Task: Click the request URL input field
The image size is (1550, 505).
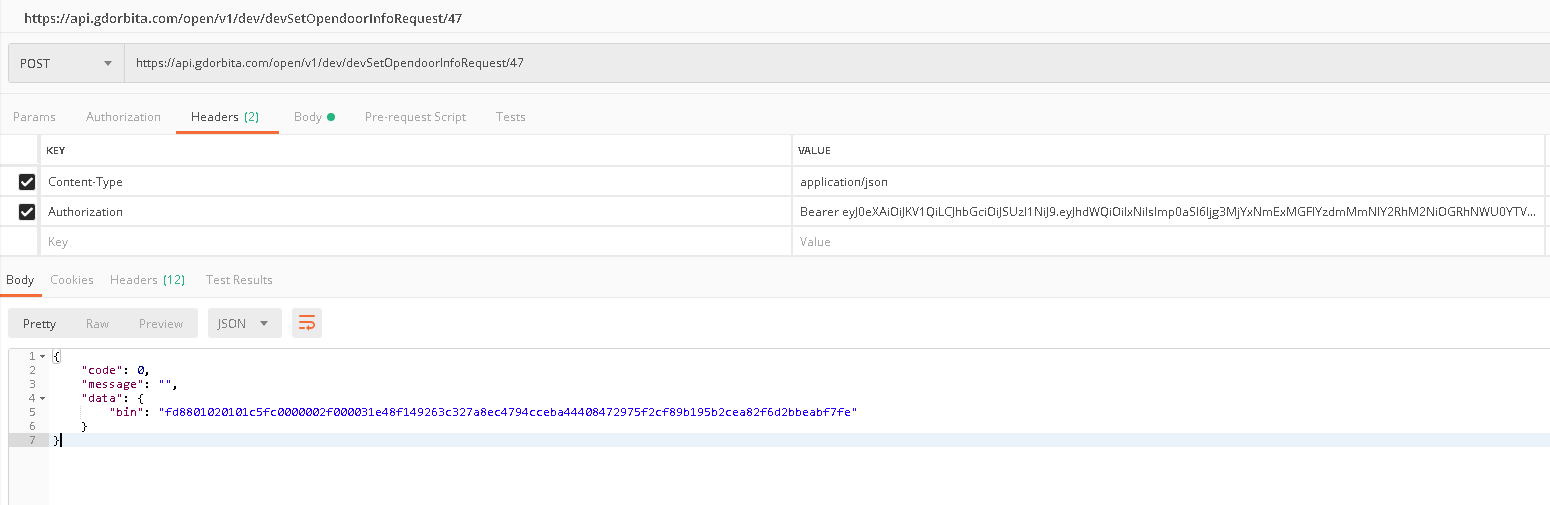Action: pyautogui.click(x=800, y=63)
